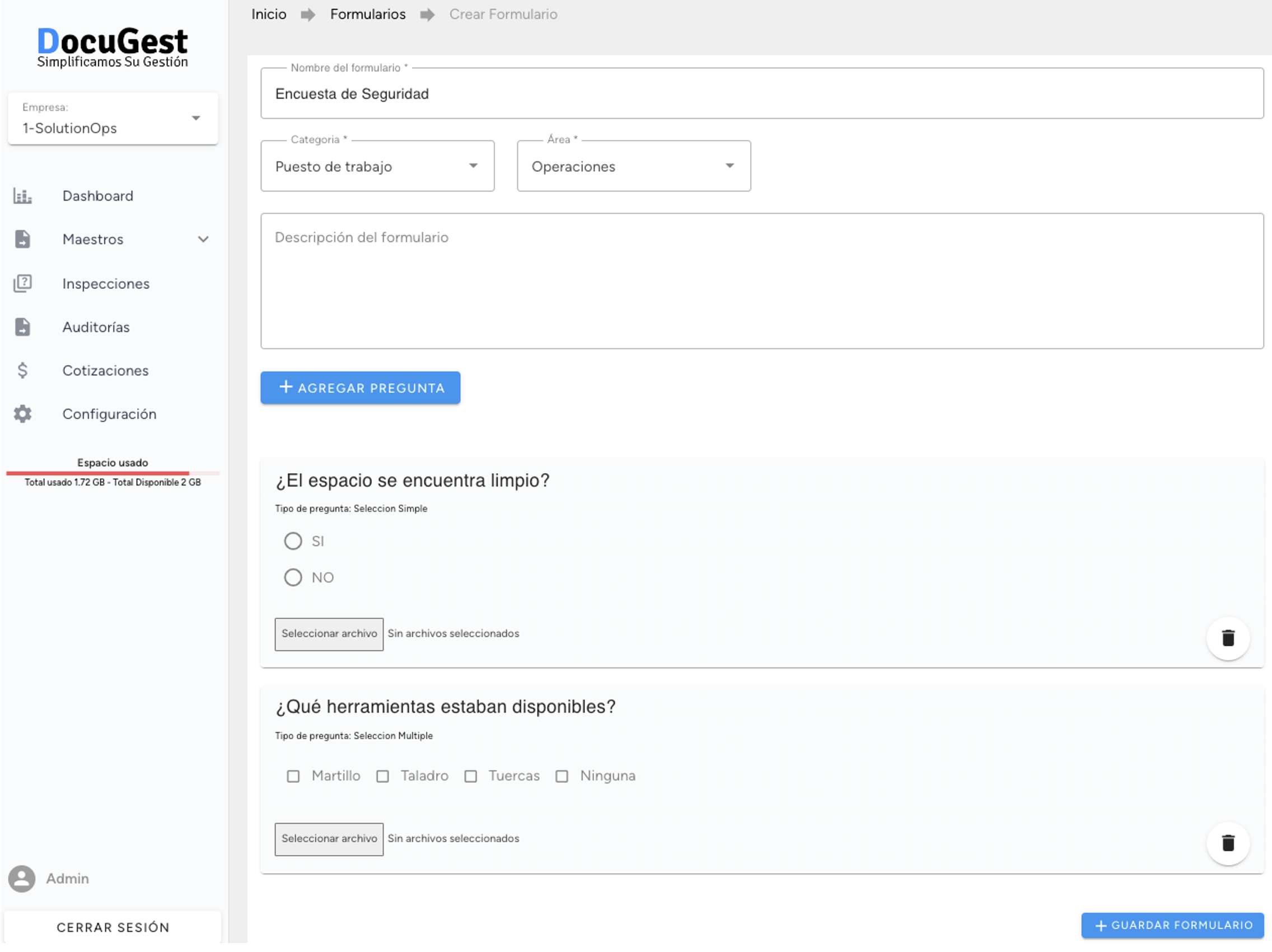
Task: Open the Empresa selector dropdown
Action: 113,119
